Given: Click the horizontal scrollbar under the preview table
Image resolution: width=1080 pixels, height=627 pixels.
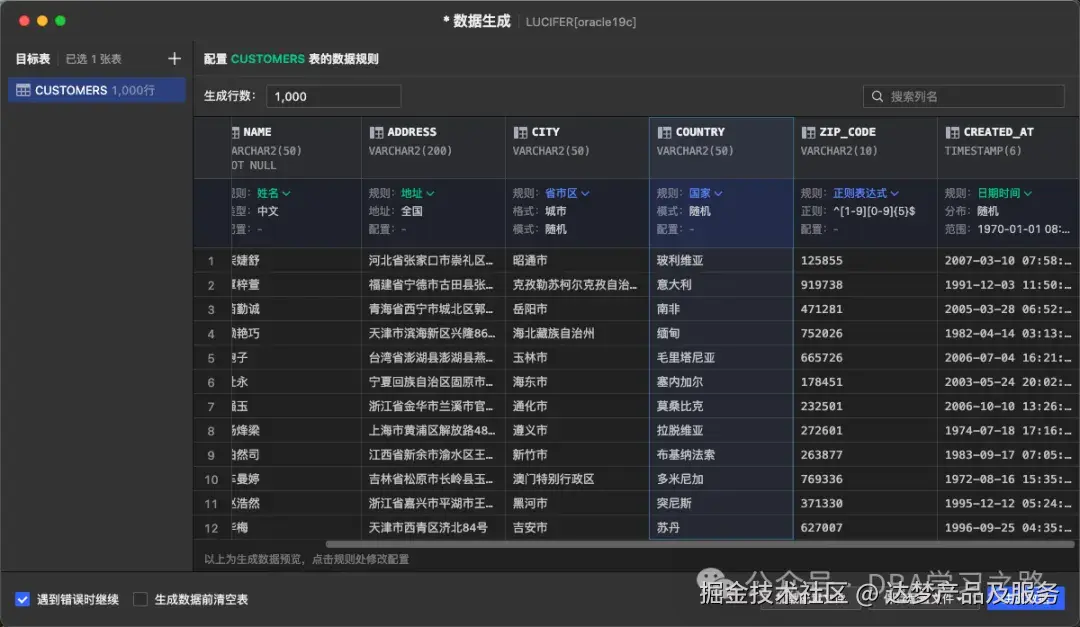Looking at the screenshot, I should pos(699,544).
